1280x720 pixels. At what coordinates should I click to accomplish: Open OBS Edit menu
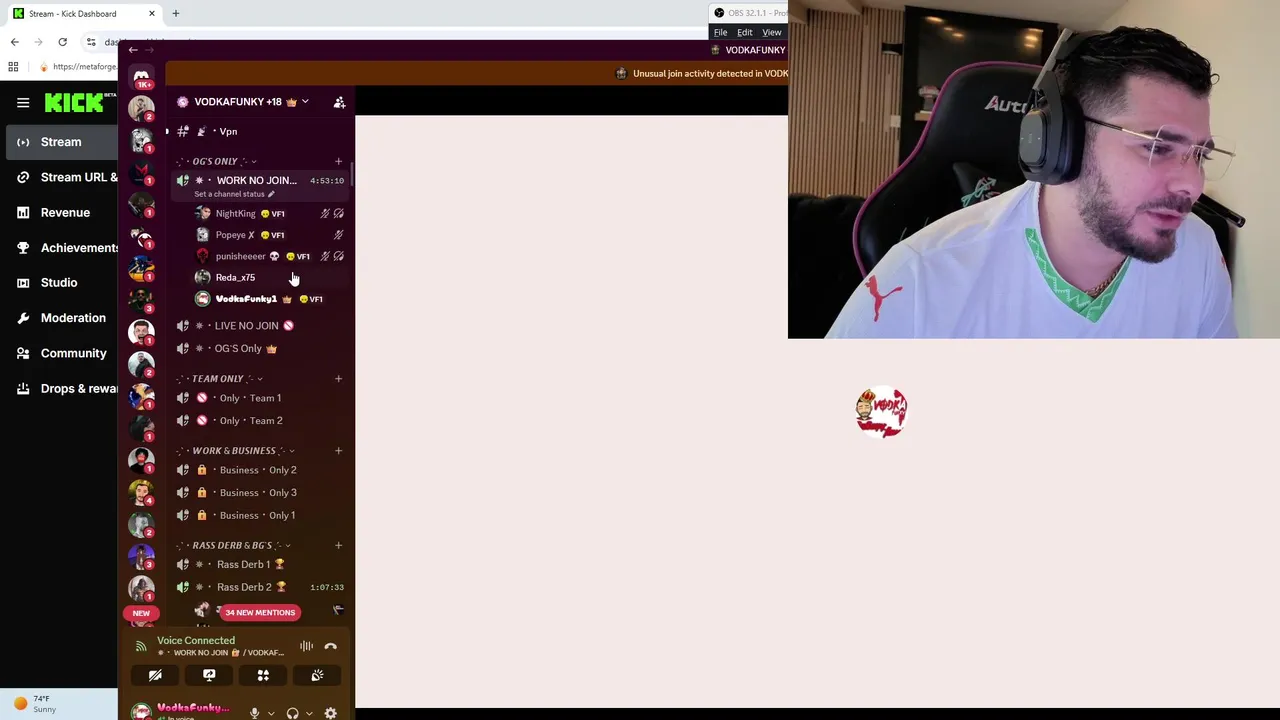click(x=745, y=32)
